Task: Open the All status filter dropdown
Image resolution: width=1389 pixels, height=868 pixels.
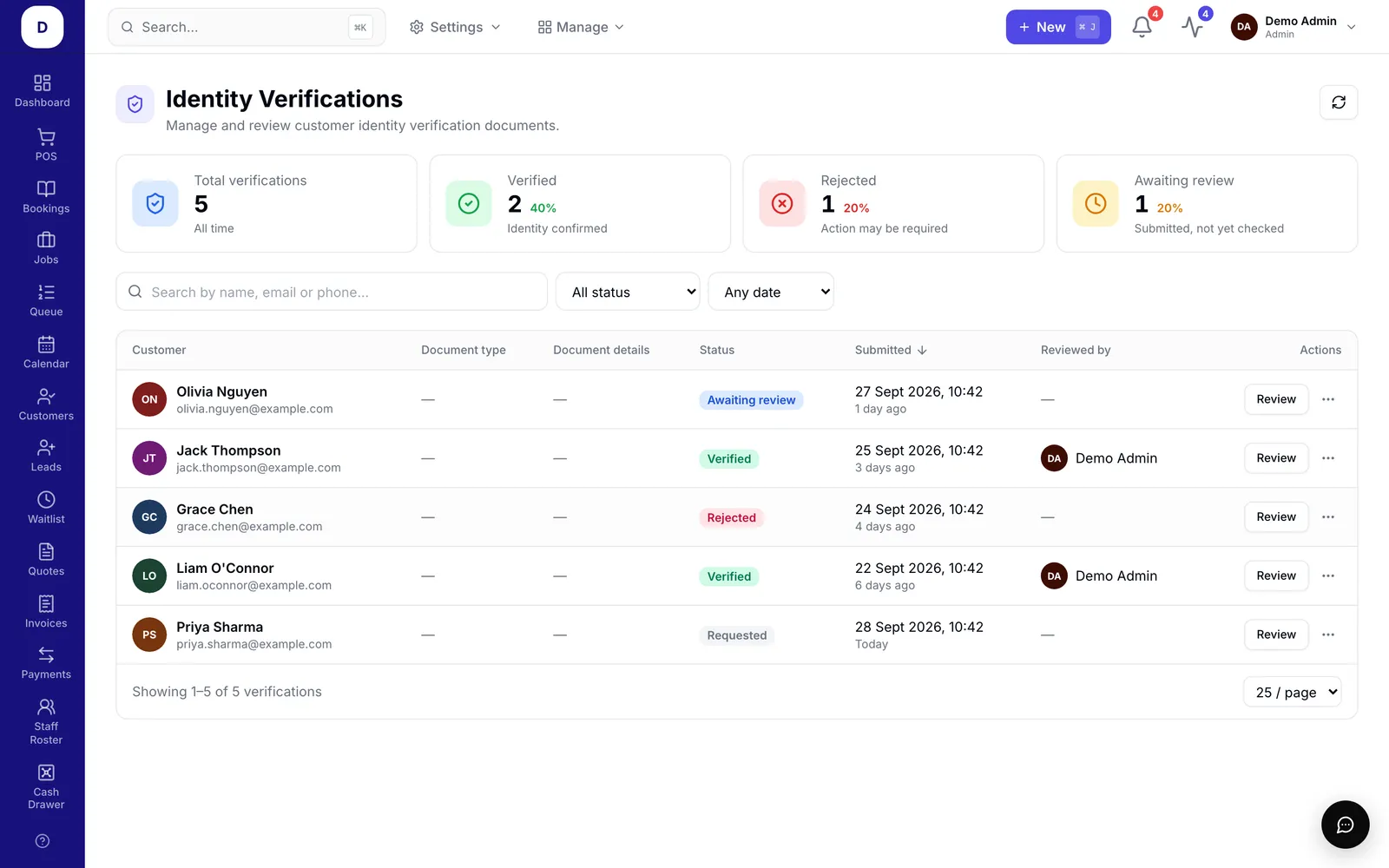Action: [628, 292]
